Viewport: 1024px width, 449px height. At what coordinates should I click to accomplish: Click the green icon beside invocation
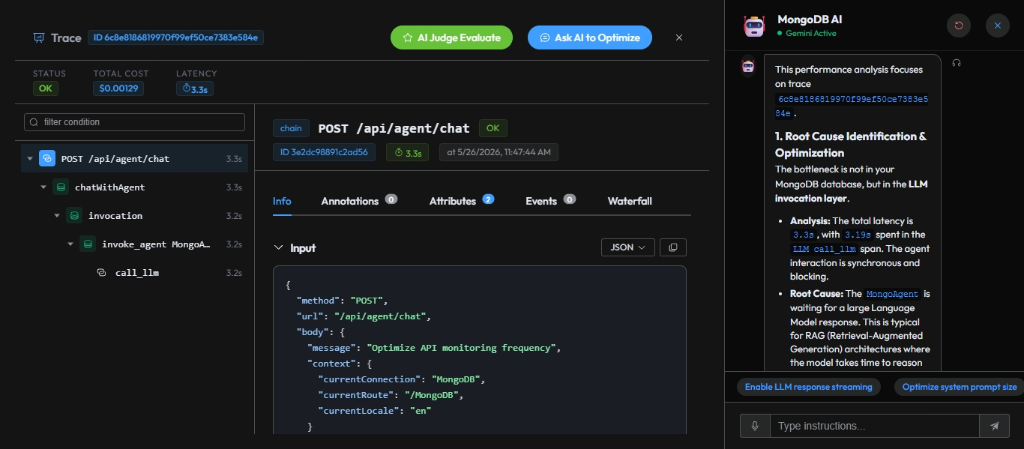click(74, 216)
